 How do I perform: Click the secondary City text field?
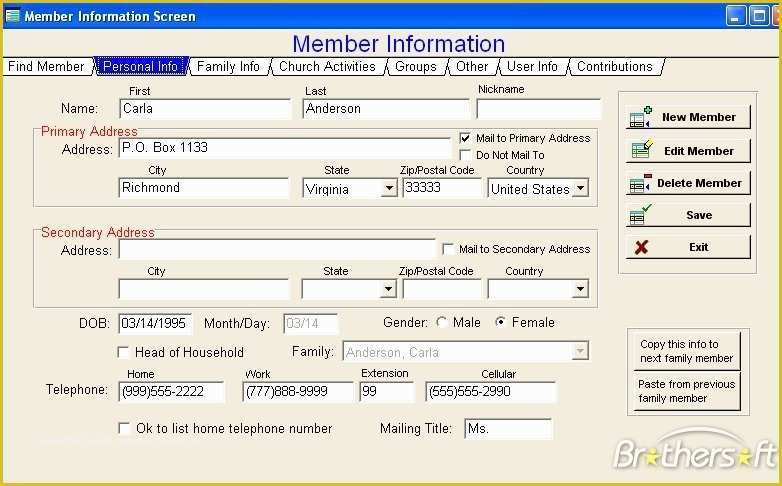coord(203,289)
